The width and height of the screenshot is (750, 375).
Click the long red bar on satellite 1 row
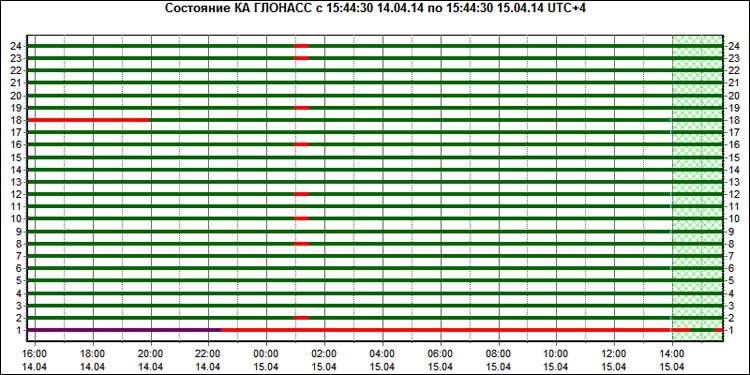[x=446, y=330]
